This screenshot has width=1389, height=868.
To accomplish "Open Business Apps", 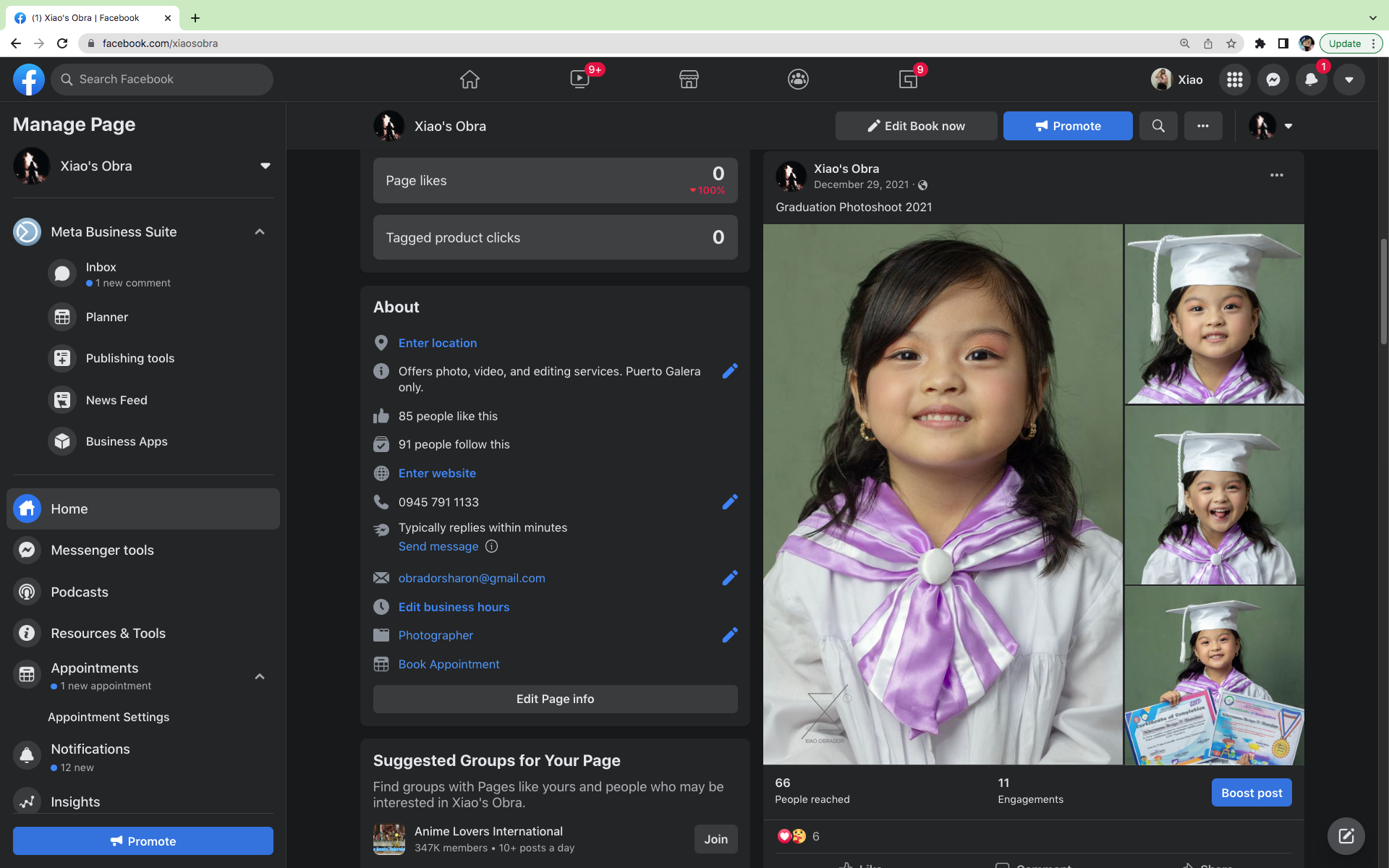I will (159, 441).
